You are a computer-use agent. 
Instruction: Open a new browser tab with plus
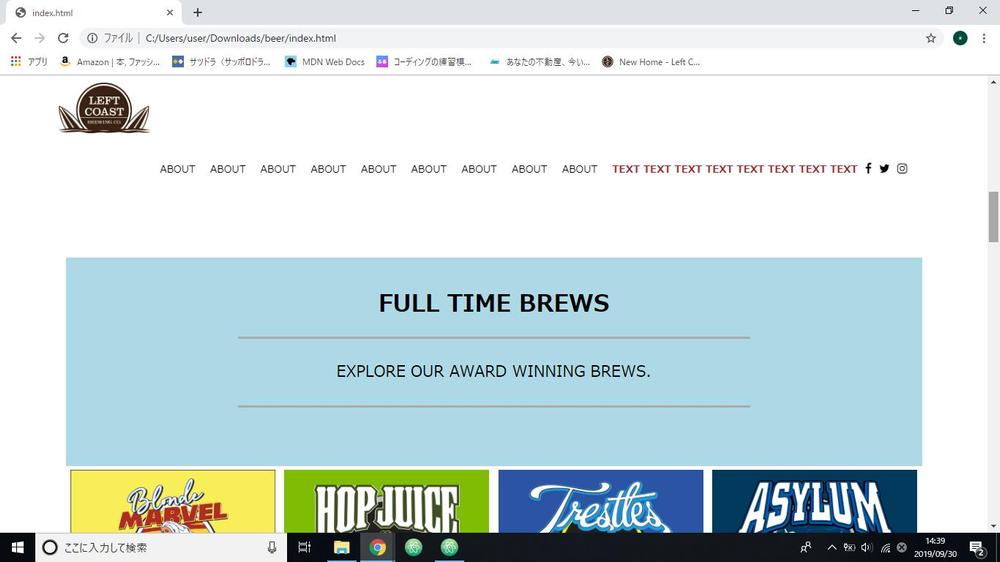(198, 12)
